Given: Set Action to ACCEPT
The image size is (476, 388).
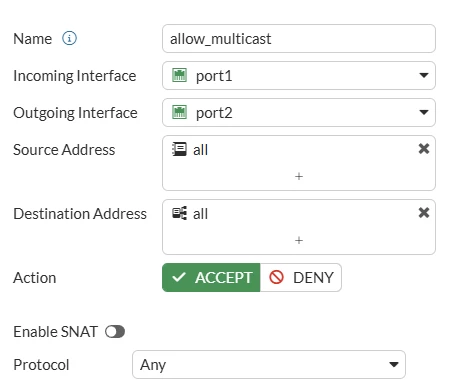Looking at the screenshot, I should (x=211, y=277).
